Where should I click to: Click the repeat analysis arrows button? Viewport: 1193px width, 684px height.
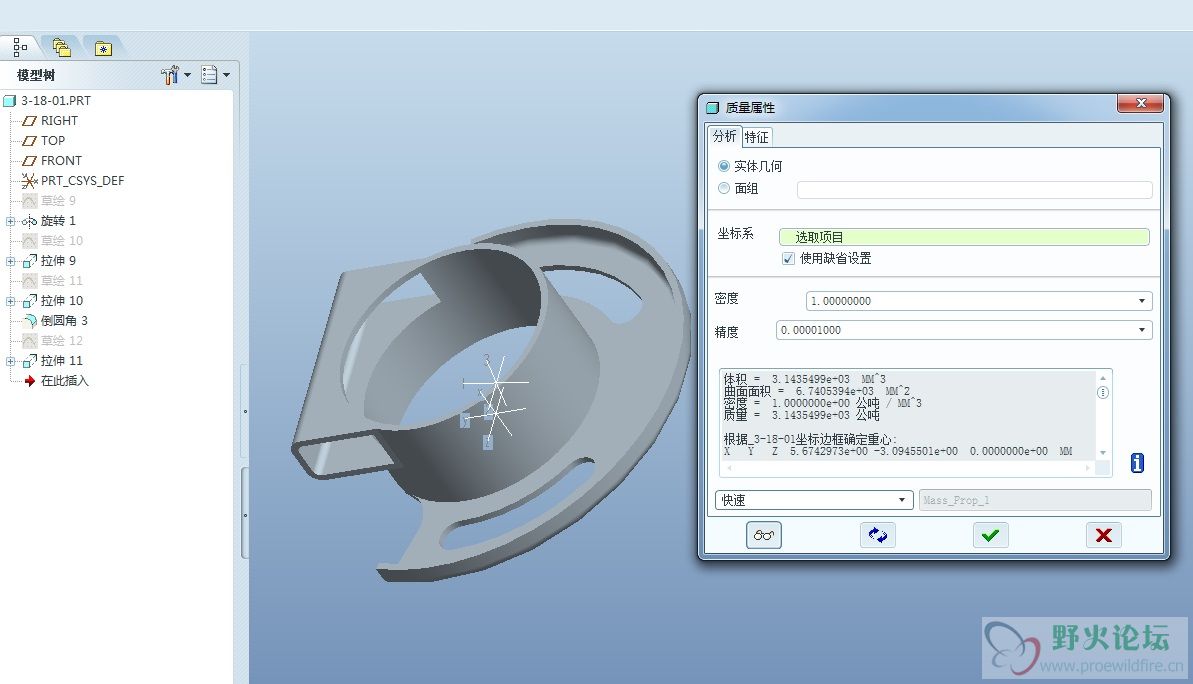[877, 536]
